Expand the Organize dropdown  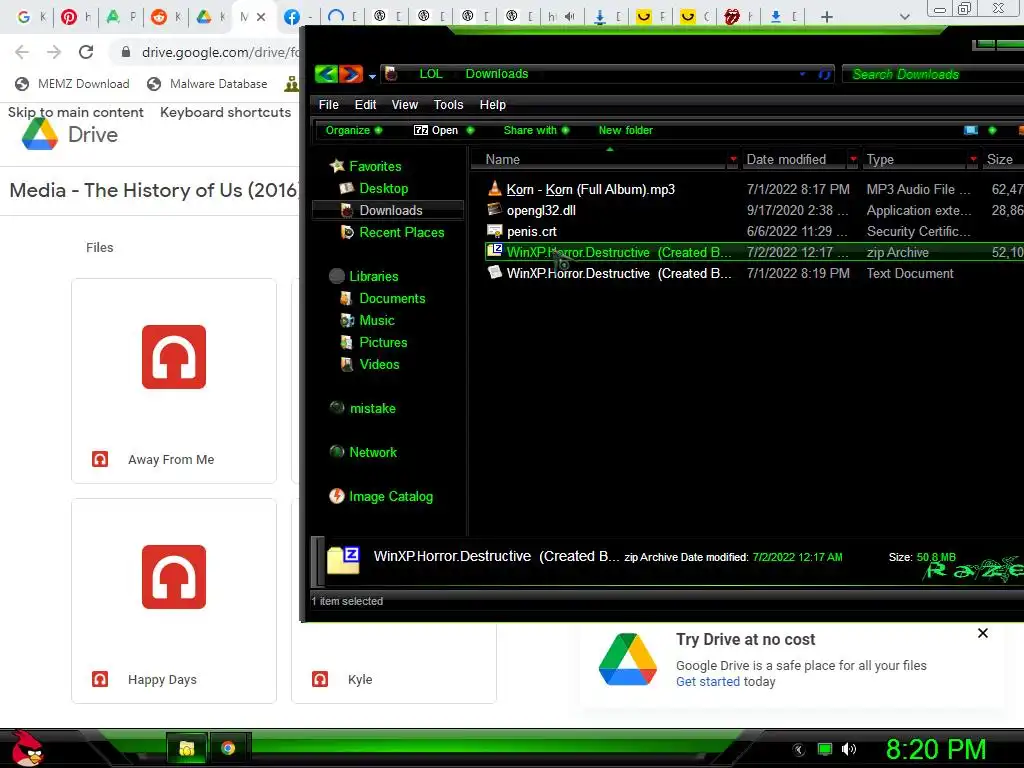point(353,130)
